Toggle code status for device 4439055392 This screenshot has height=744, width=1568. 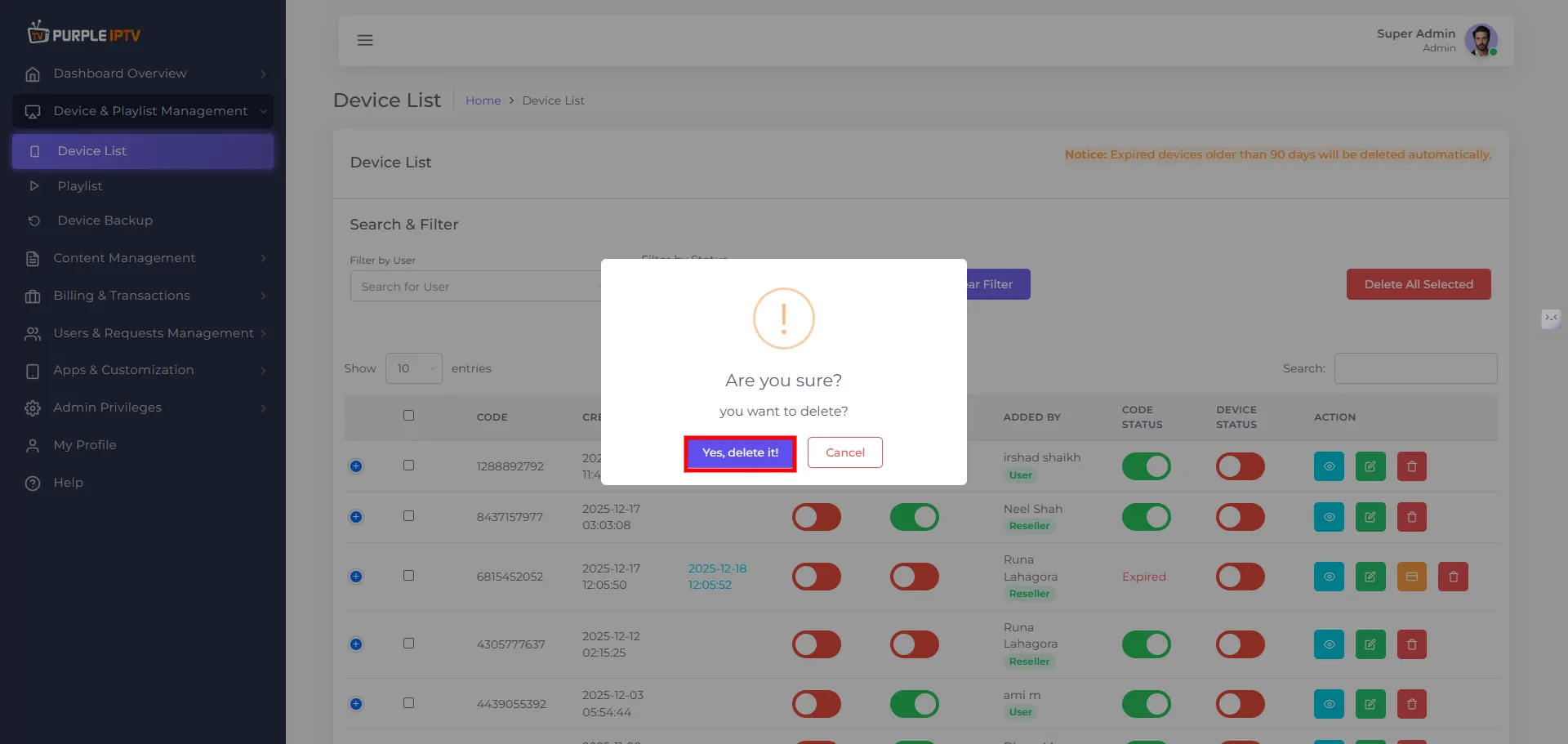tap(1146, 704)
